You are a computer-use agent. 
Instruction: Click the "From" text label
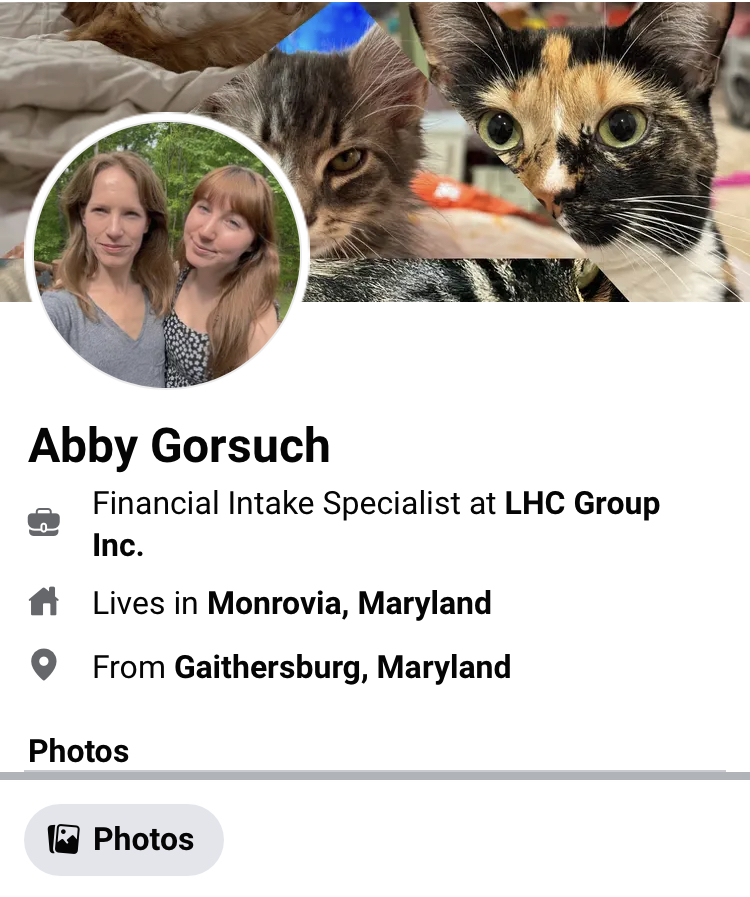tap(129, 667)
